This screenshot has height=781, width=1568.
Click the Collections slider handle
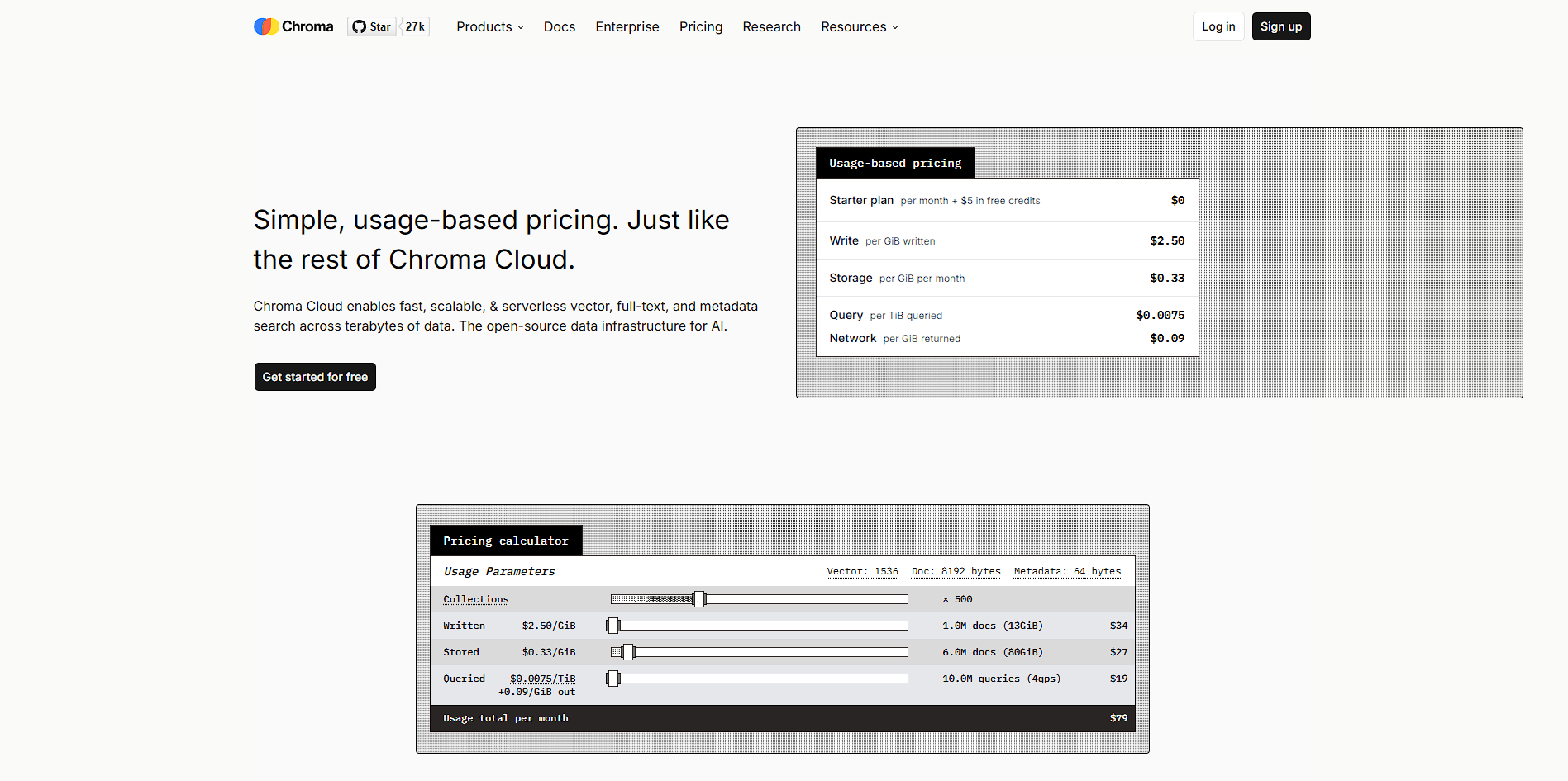(699, 599)
